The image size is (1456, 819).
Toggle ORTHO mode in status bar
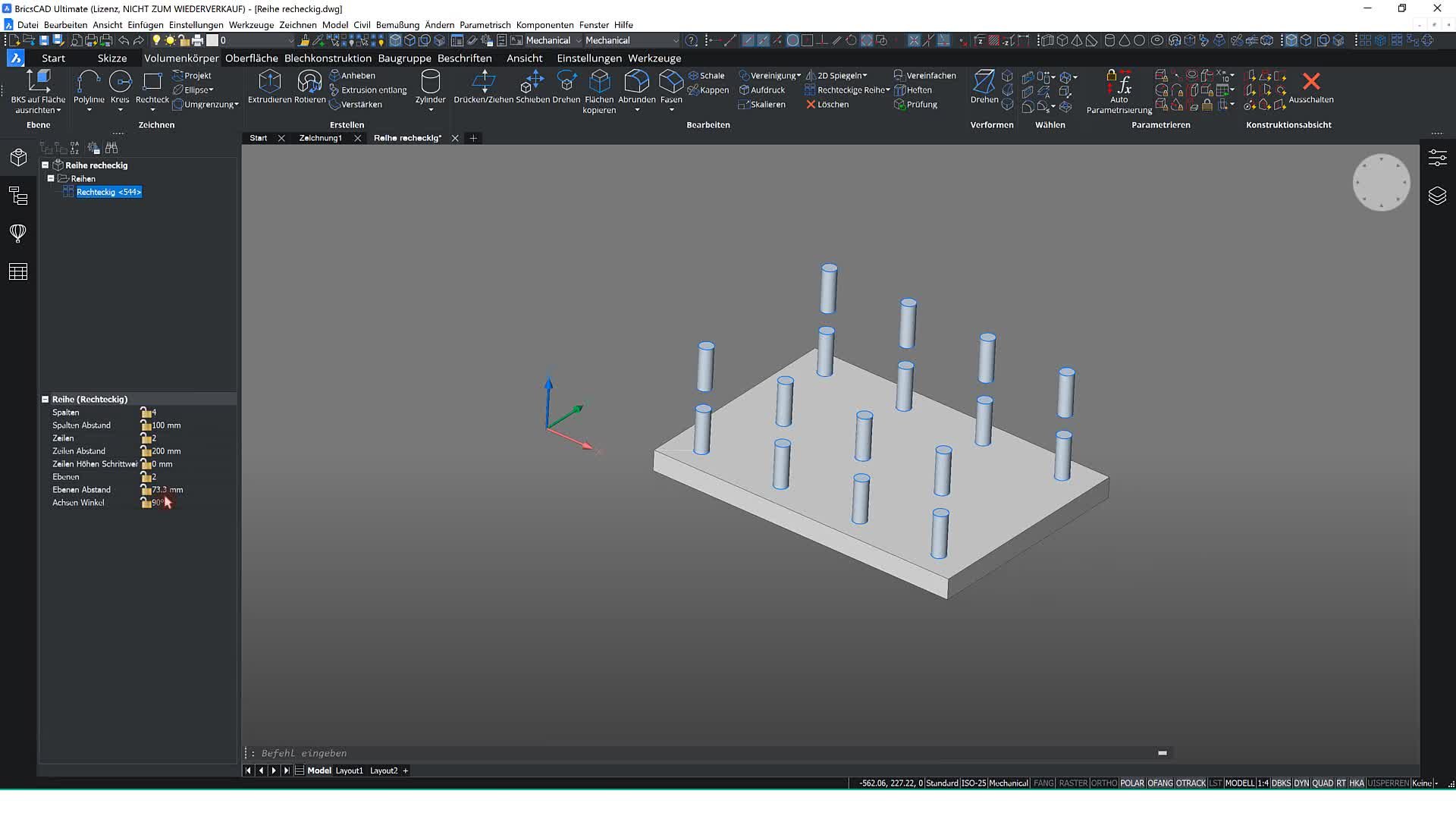click(1104, 783)
